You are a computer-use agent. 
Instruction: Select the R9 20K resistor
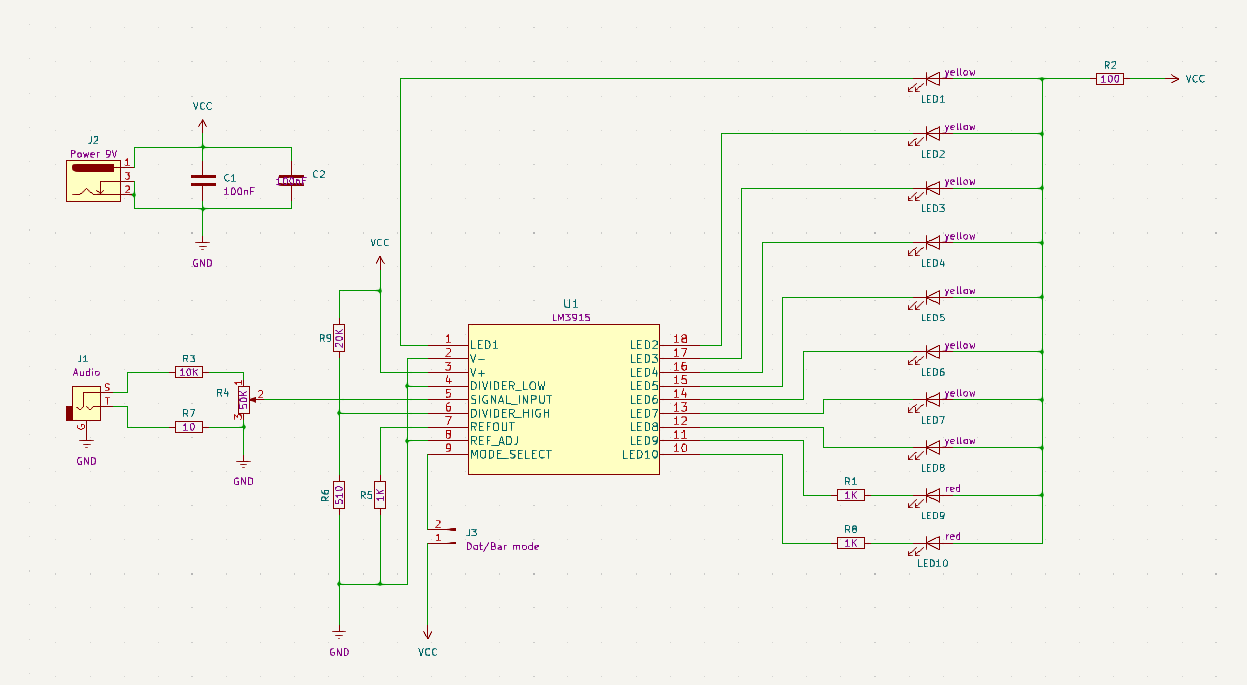(x=339, y=338)
